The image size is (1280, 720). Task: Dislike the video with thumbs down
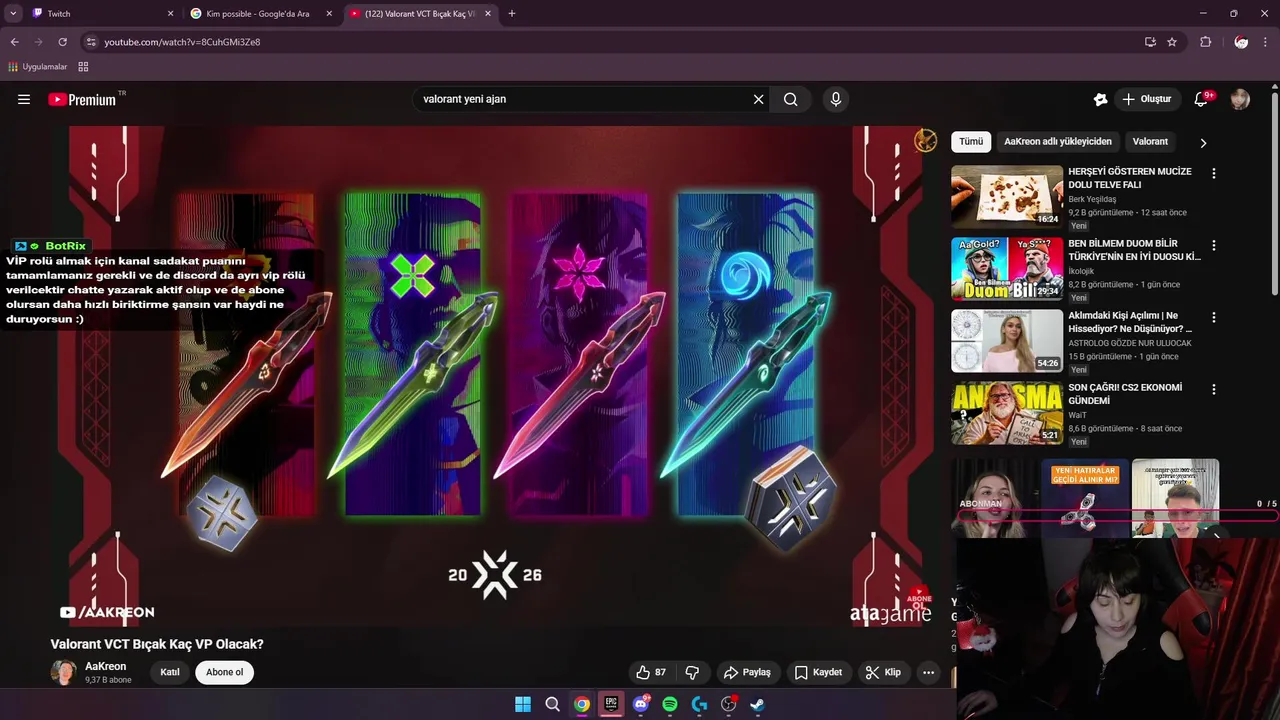692,672
